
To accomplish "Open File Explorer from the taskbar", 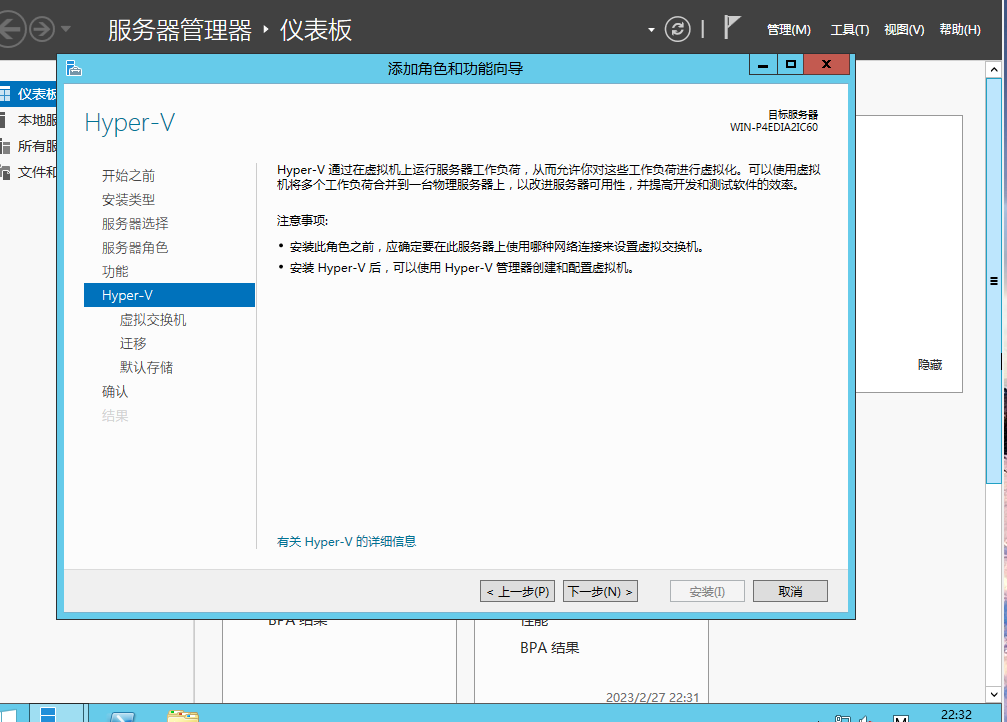I will (x=183, y=716).
